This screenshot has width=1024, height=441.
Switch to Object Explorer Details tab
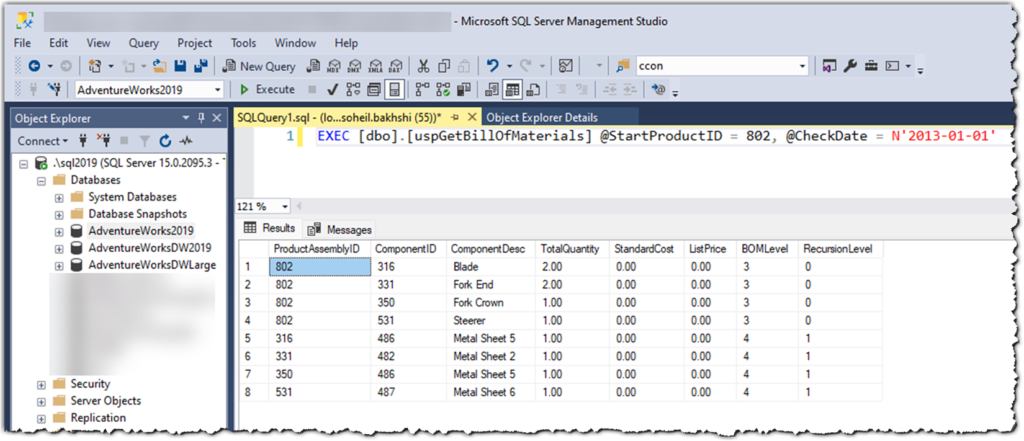[541, 118]
